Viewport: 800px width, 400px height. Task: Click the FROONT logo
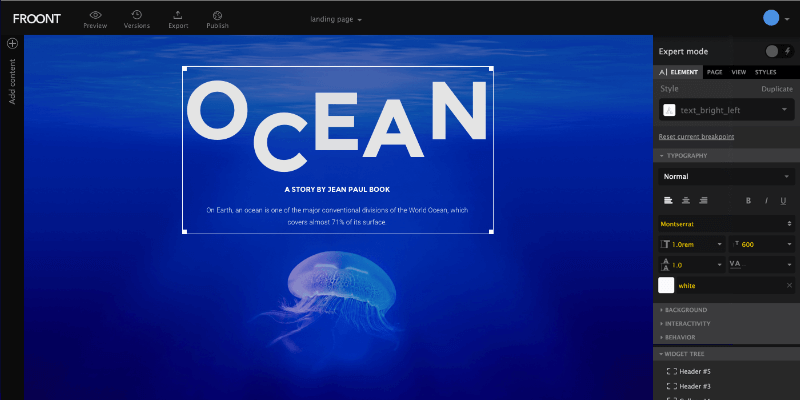[x=37, y=19]
